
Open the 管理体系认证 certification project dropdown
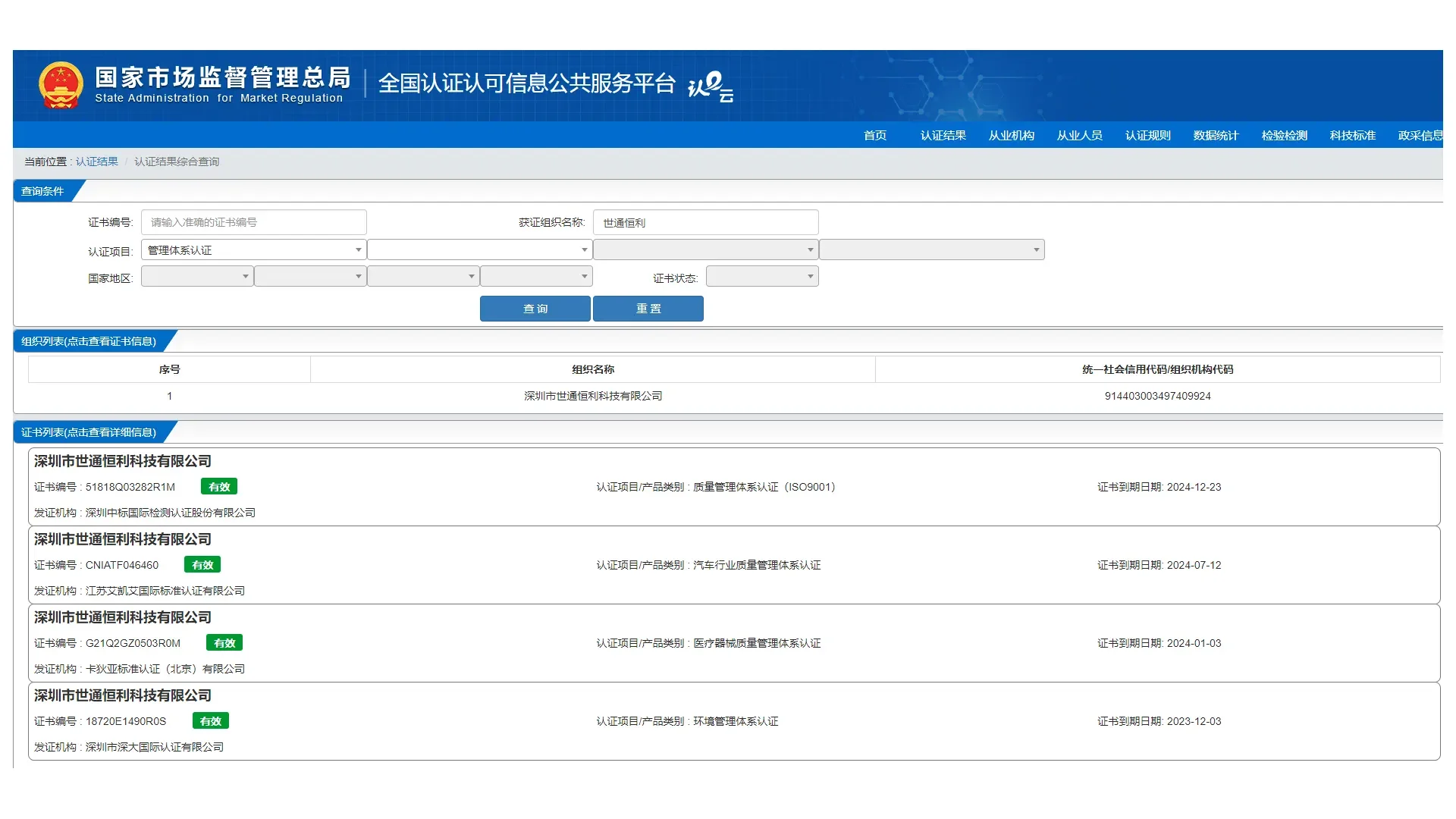coord(253,250)
